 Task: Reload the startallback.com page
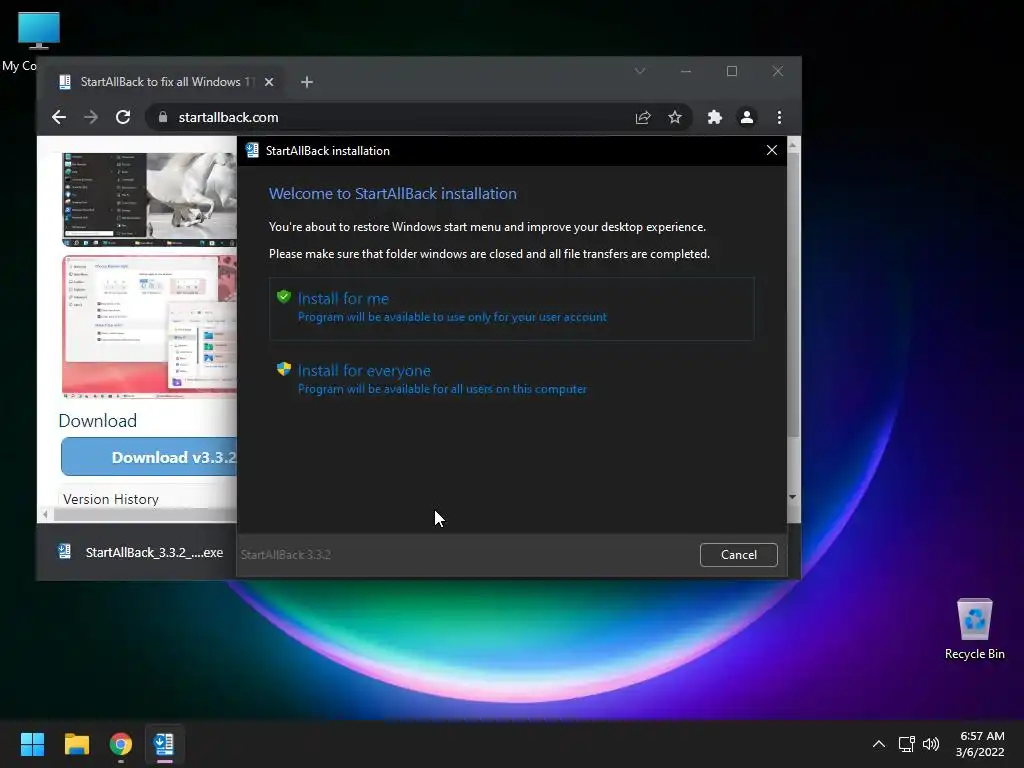123,117
